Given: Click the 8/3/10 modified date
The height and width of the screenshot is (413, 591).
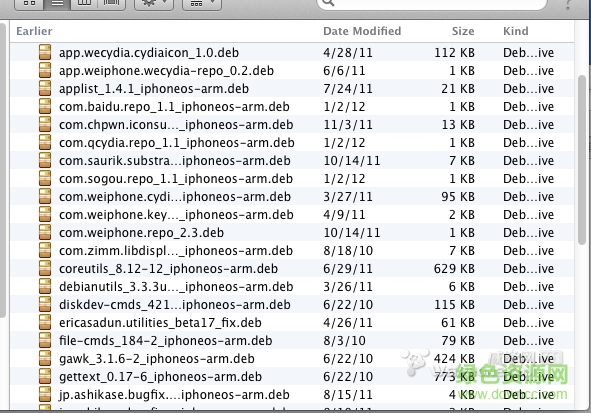Looking at the screenshot, I should coord(344,341).
